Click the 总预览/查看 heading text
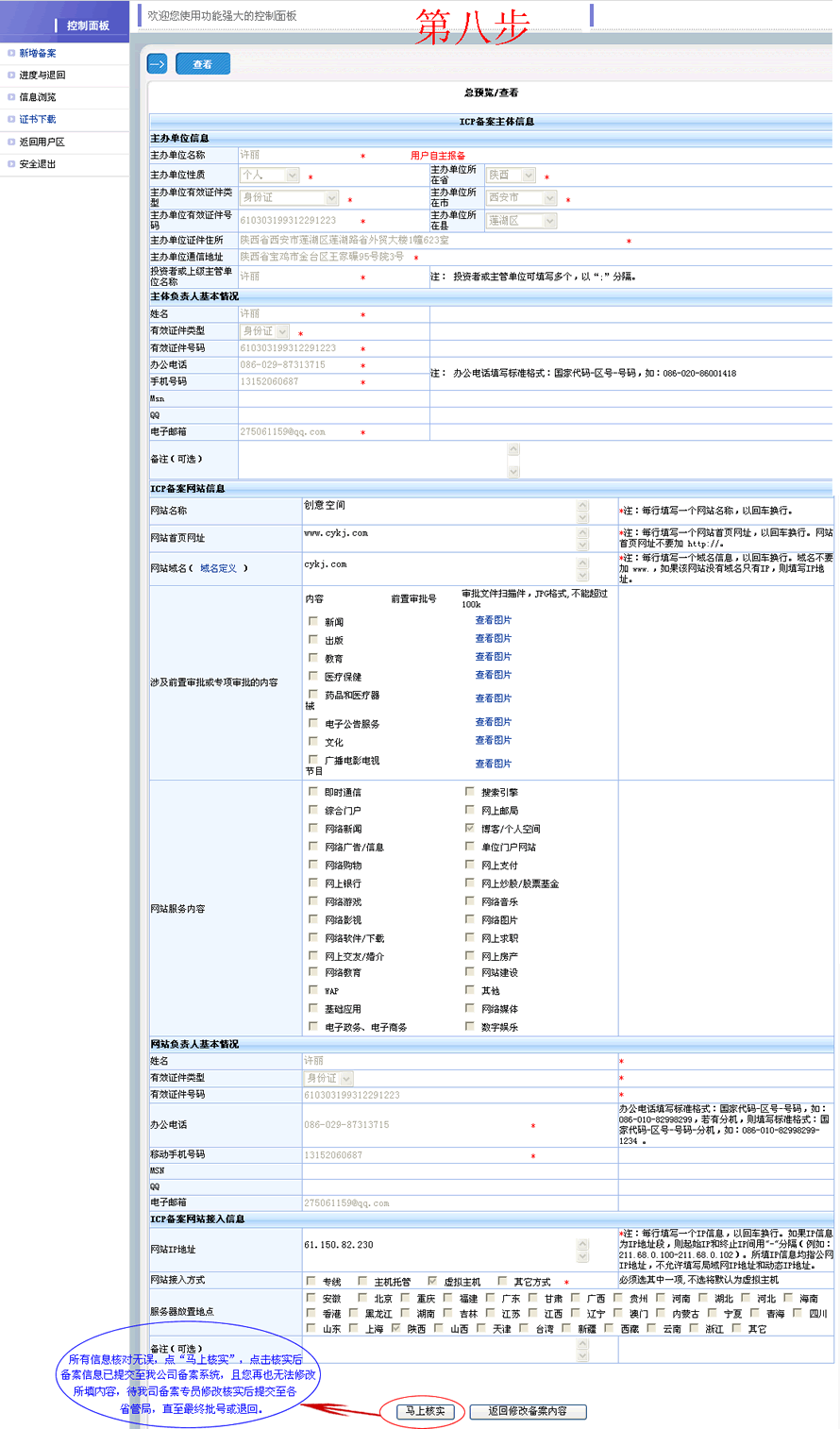840x1429 pixels. (491, 92)
